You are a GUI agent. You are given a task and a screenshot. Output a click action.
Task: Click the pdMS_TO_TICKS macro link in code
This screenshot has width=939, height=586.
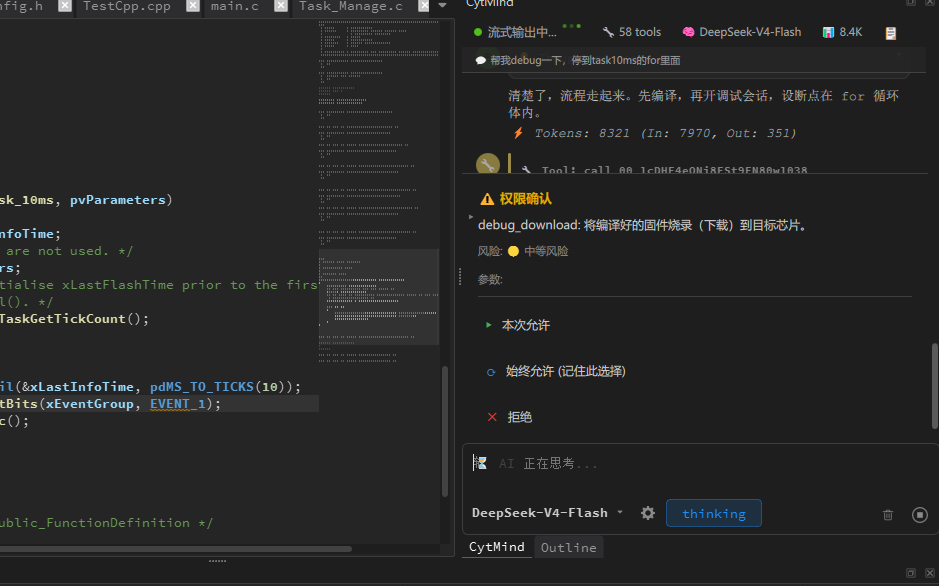(x=202, y=387)
